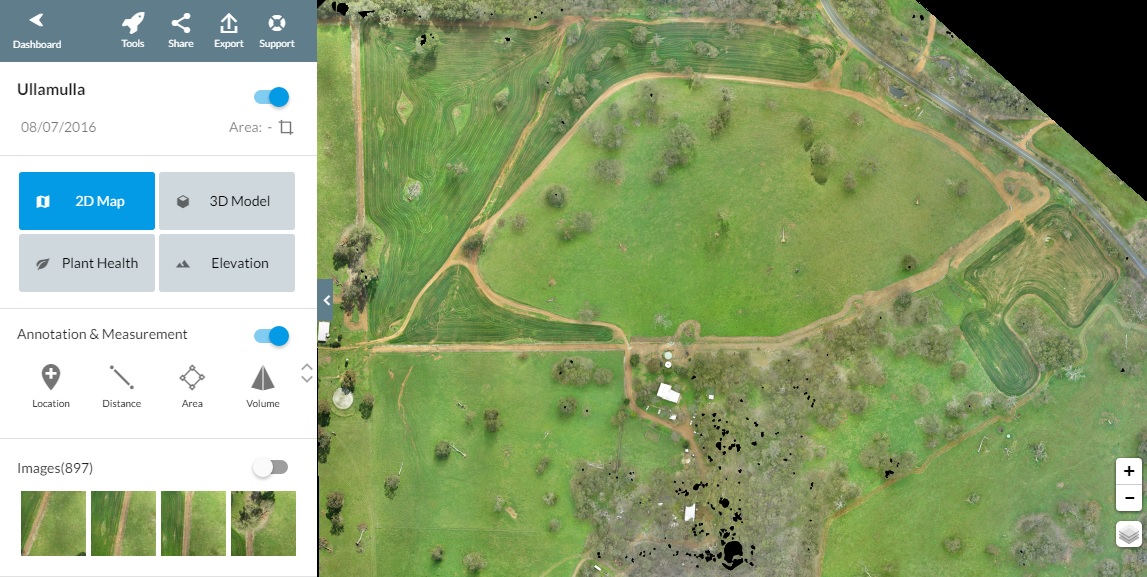Switch to the 3D Model view
This screenshot has height=577, width=1147.
click(227, 201)
